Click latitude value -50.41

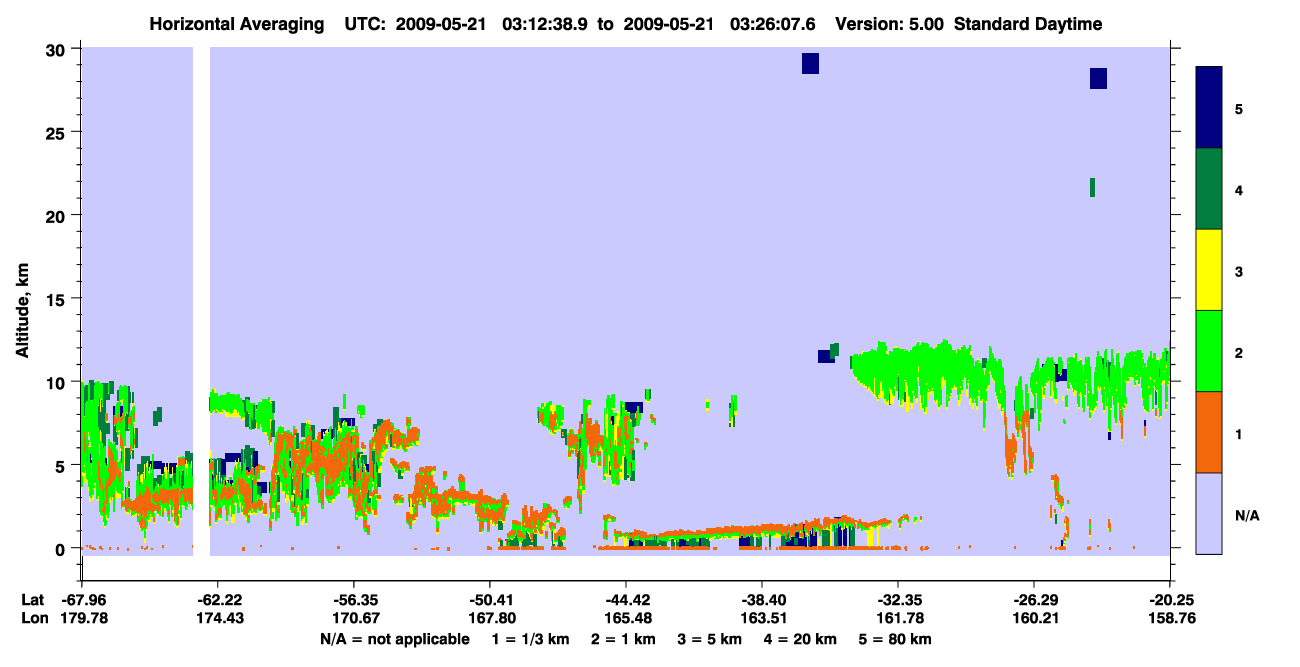(x=490, y=599)
